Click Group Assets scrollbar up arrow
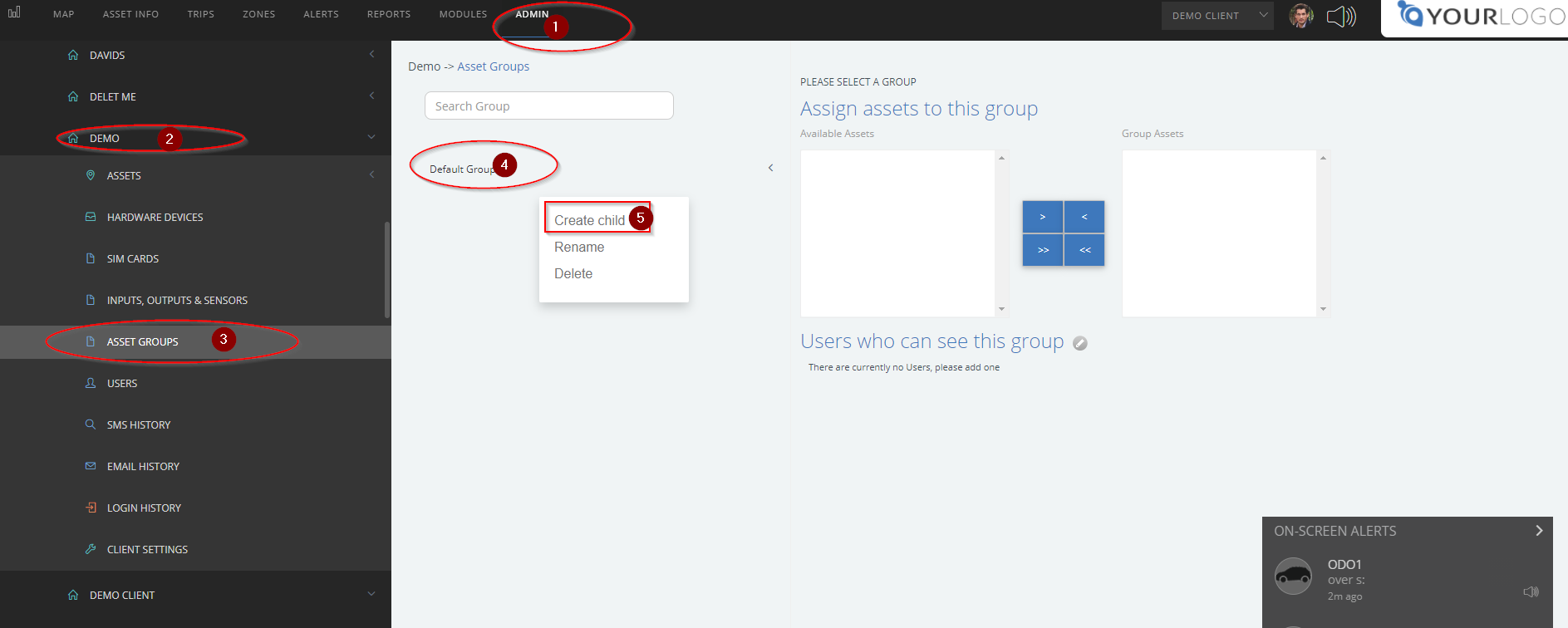Screen dimensions: 1568x628 pos(1324,157)
